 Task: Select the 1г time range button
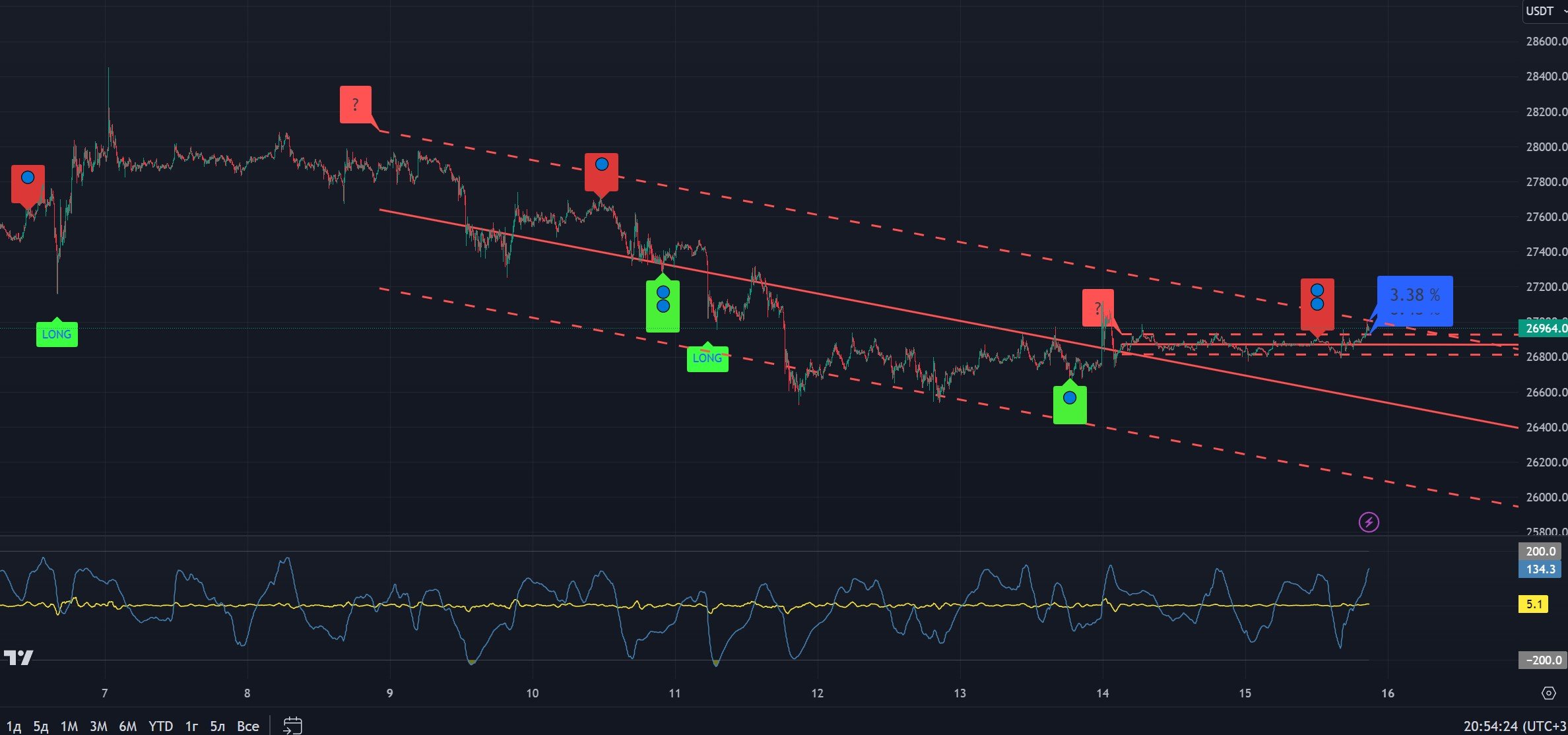(x=192, y=726)
